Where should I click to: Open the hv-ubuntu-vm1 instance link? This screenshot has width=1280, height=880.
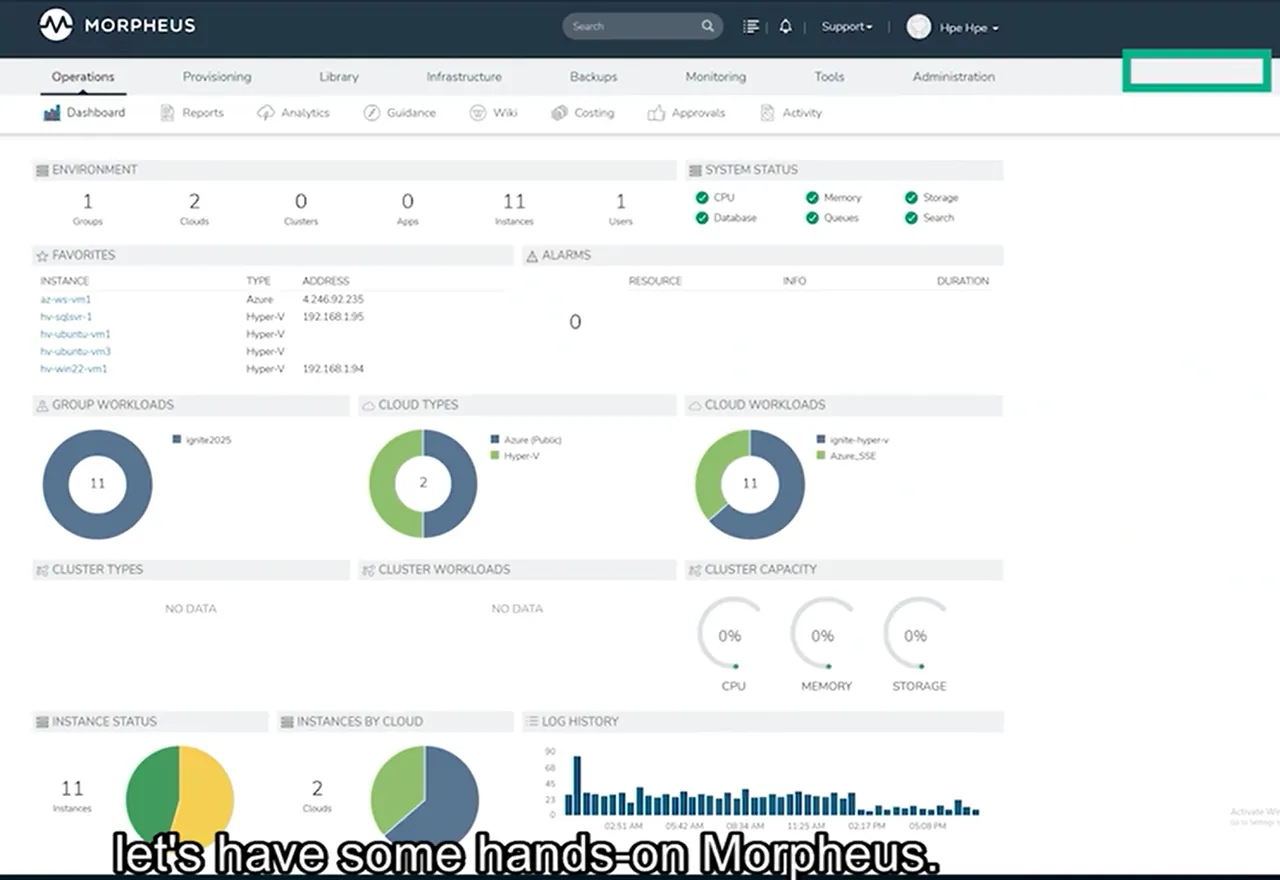(x=75, y=334)
